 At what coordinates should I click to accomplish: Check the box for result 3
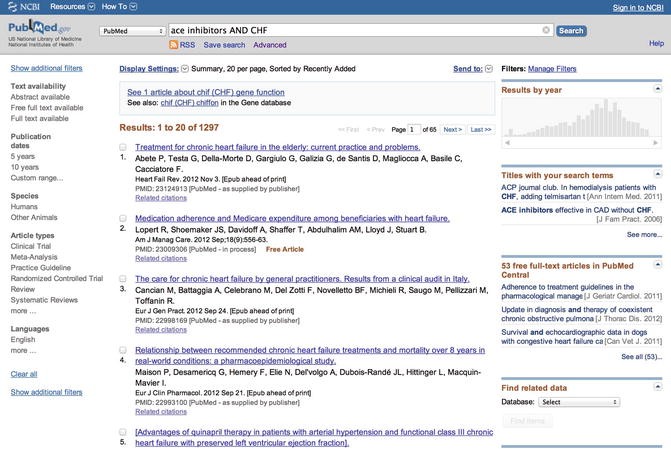click(x=123, y=279)
